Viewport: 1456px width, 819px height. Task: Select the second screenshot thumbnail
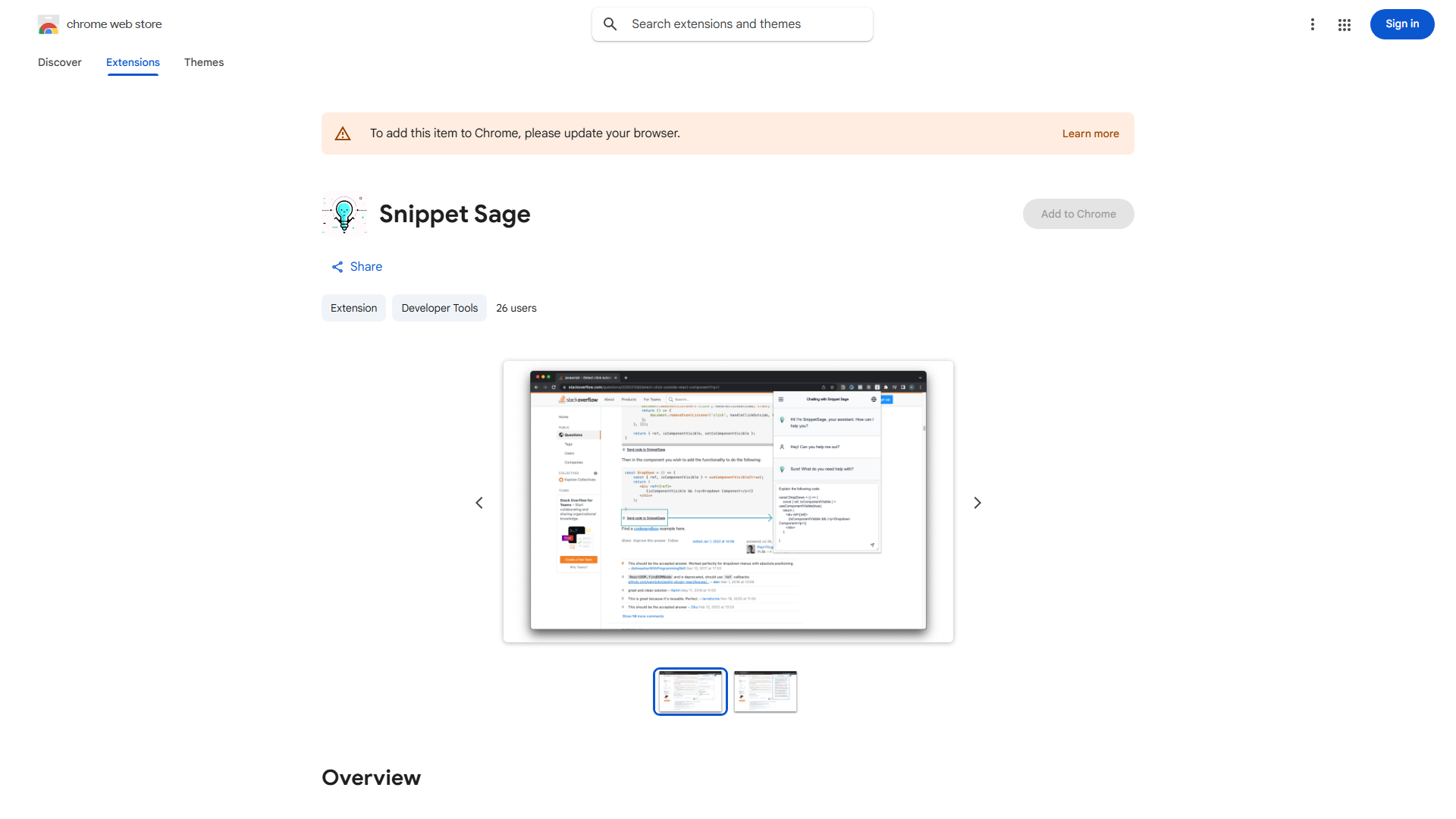click(765, 691)
